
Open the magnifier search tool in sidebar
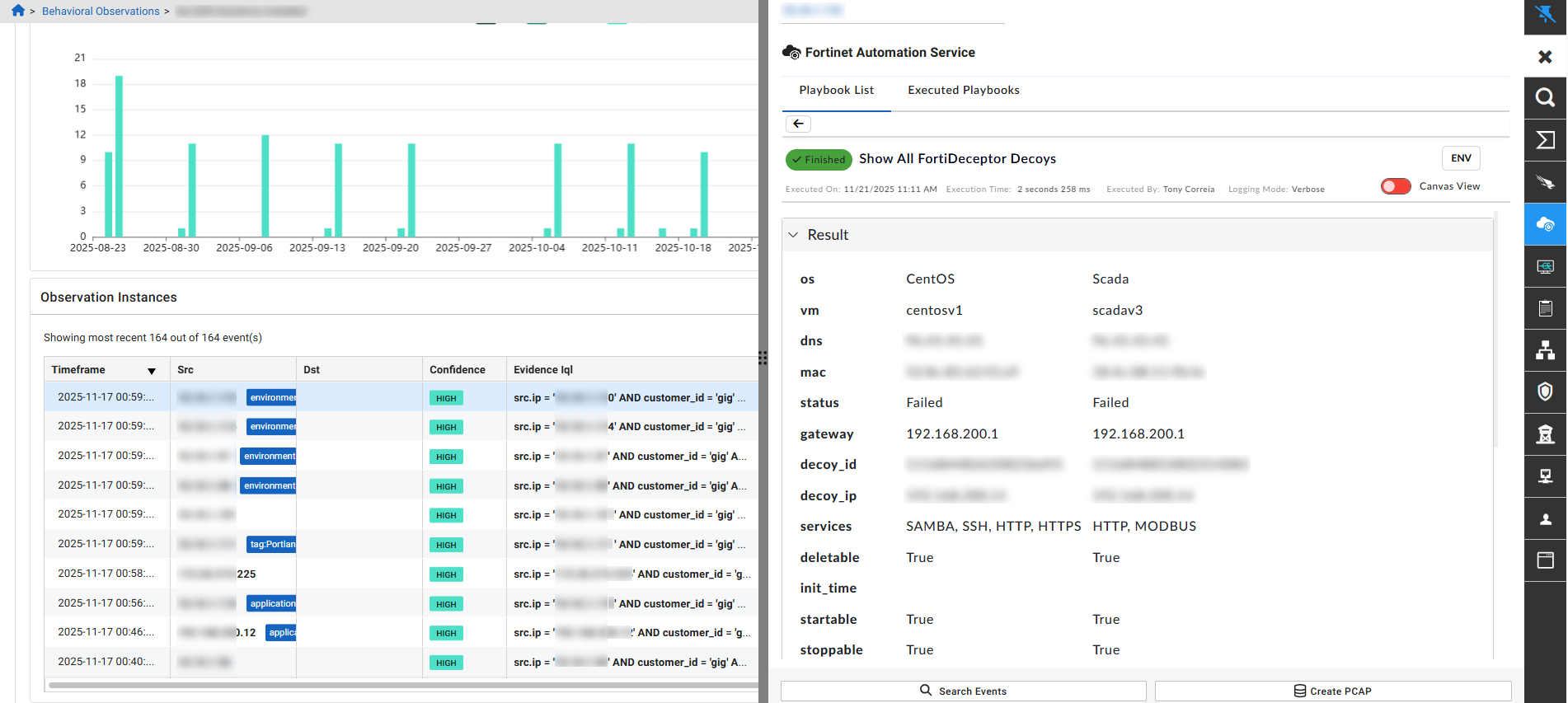pos(1545,98)
